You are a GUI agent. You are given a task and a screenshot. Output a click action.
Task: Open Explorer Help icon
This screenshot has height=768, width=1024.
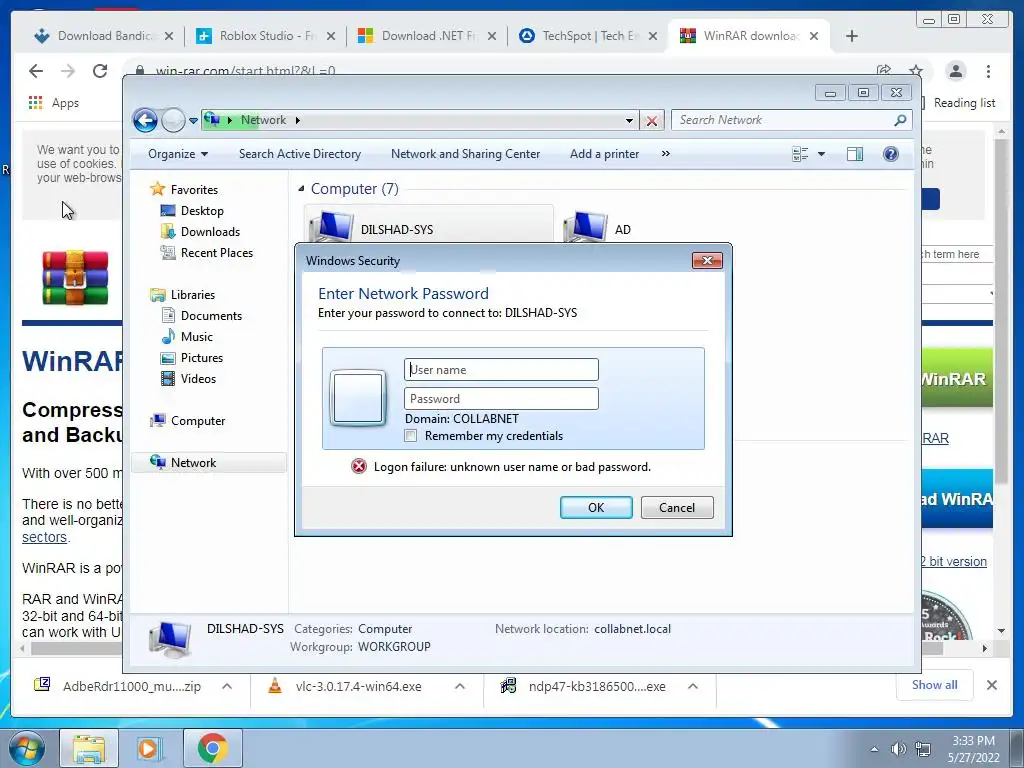pyautogui.click(x=891, y=154)
